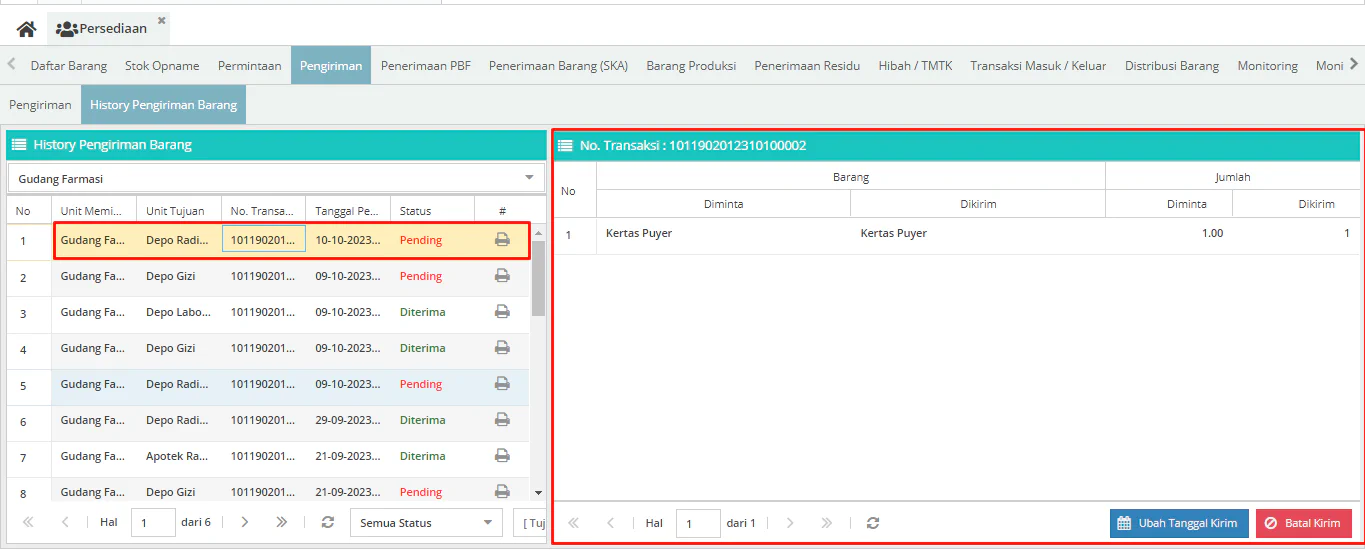Screen dimensions: 1365x550
Task: Go to last page in transaction detail
Action: 827,523
